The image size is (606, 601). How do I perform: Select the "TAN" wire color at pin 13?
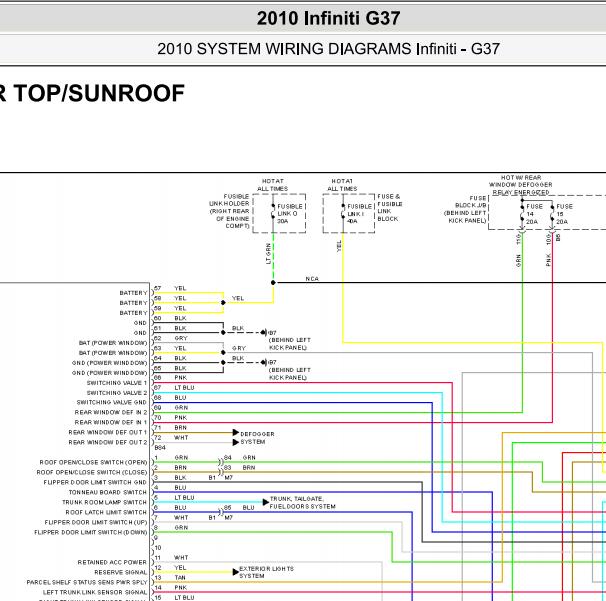click(180, 577)
